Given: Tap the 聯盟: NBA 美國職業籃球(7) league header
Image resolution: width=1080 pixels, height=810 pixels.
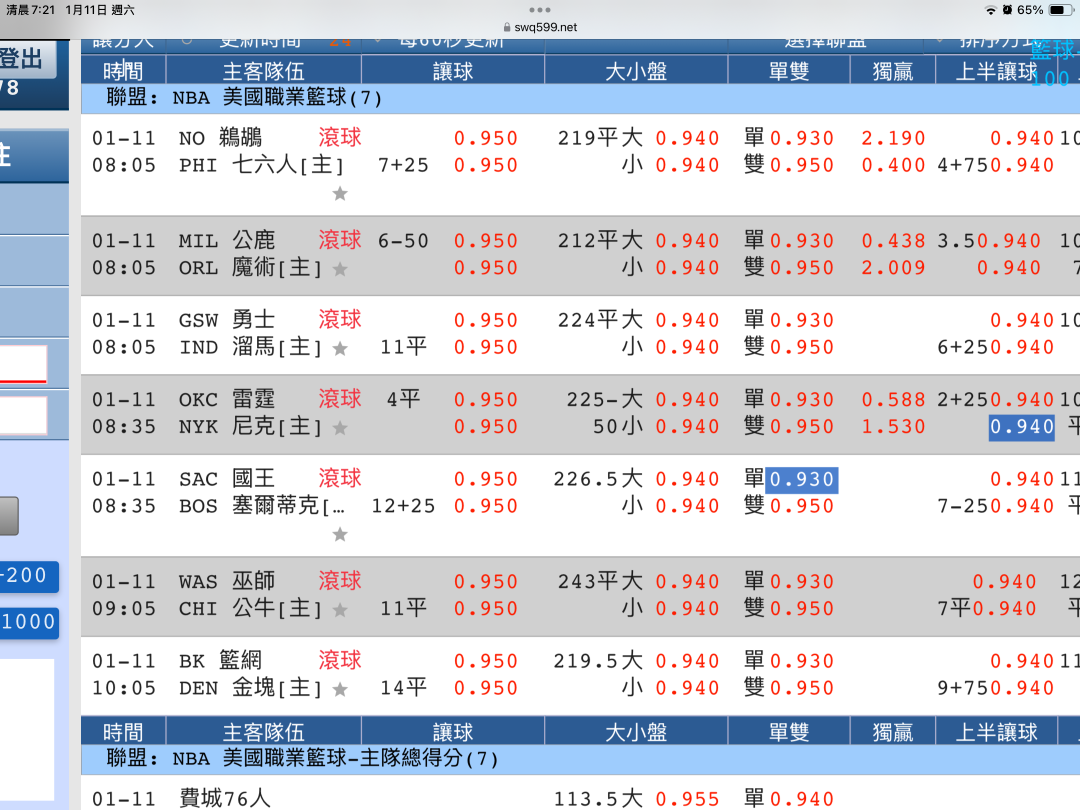Looking at the screenshot, I should click(x=580, y=98).
